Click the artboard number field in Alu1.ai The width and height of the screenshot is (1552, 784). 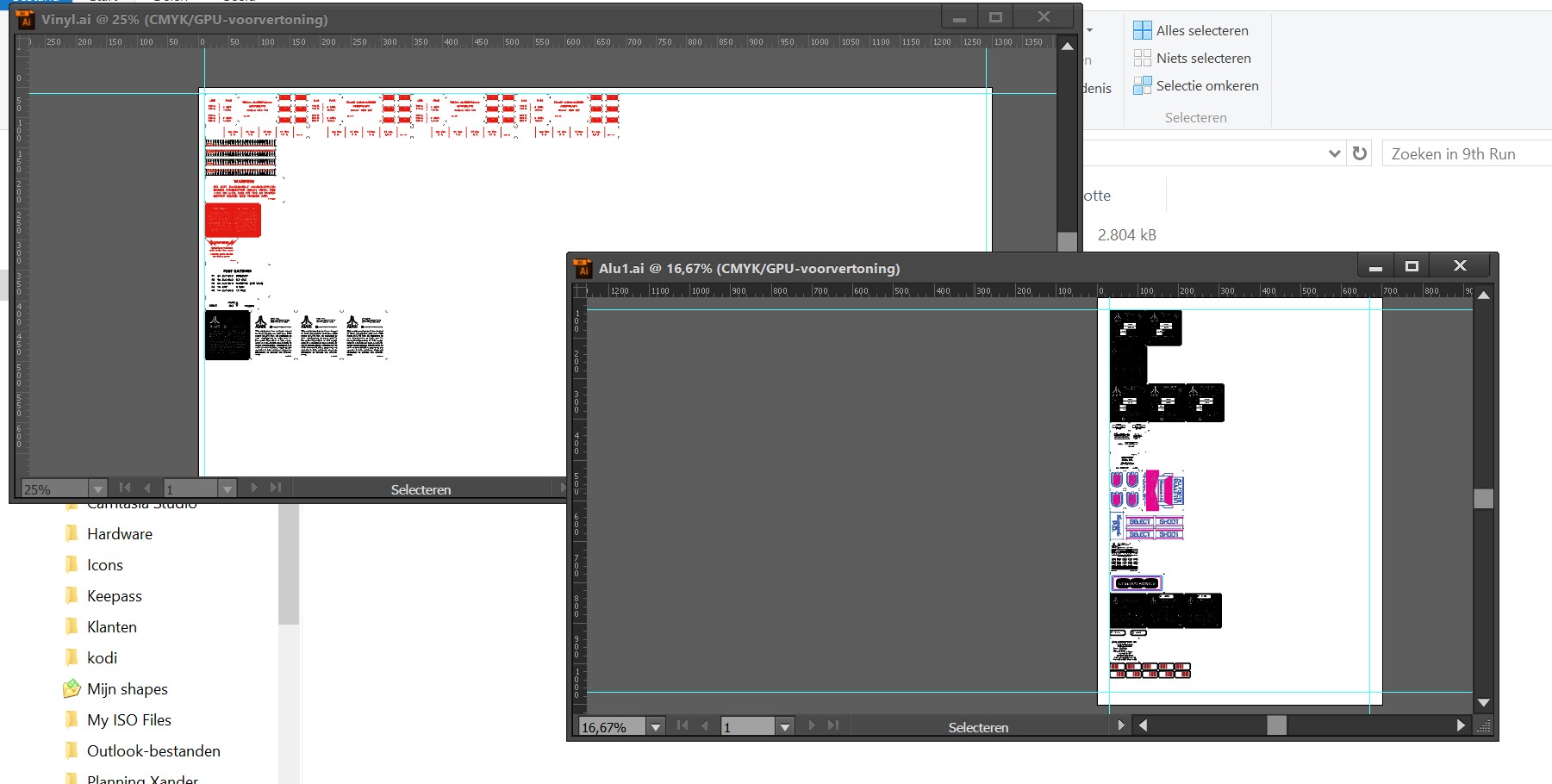(749, 727)
